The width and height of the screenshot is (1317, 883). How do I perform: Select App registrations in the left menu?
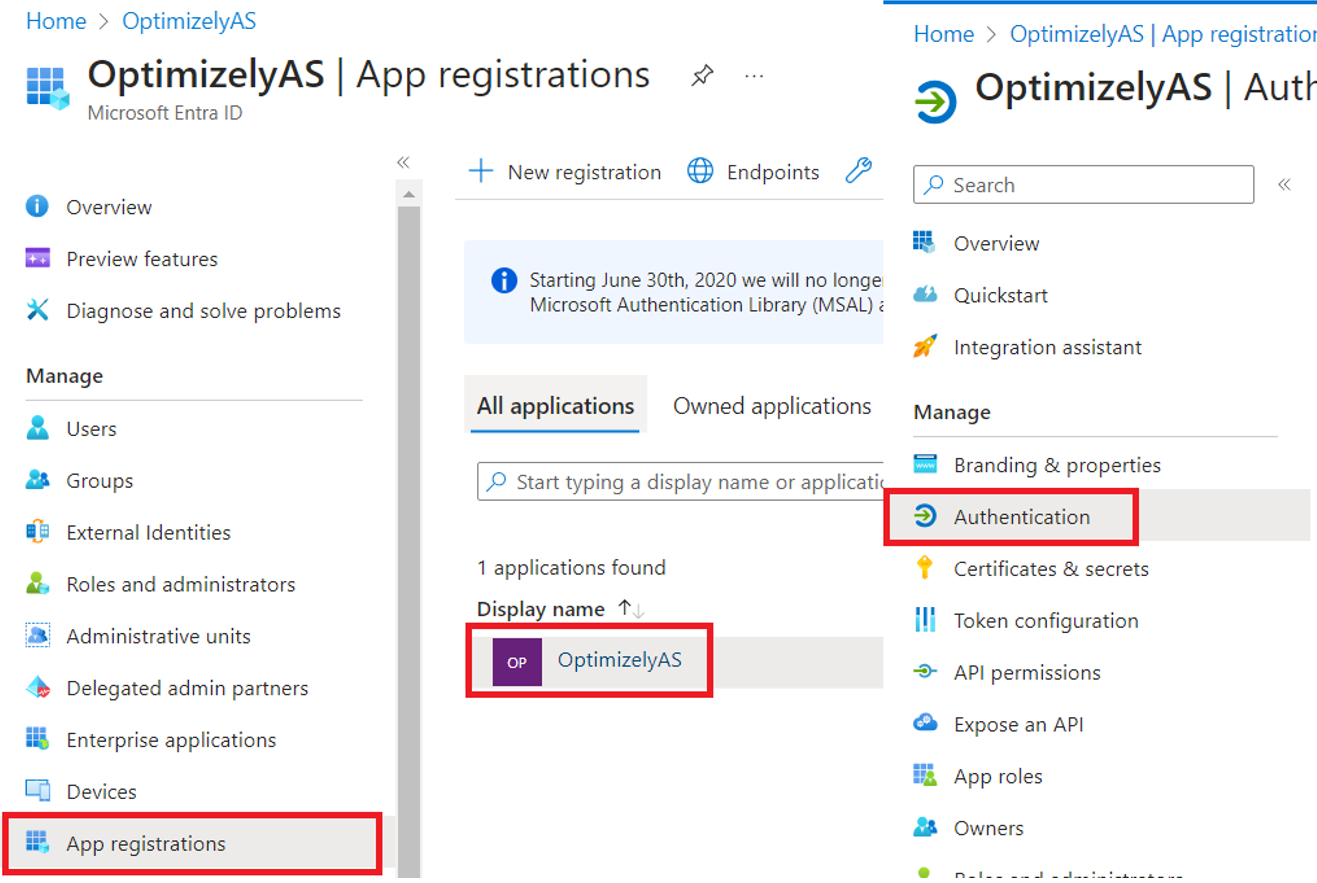tap(193, 844)
